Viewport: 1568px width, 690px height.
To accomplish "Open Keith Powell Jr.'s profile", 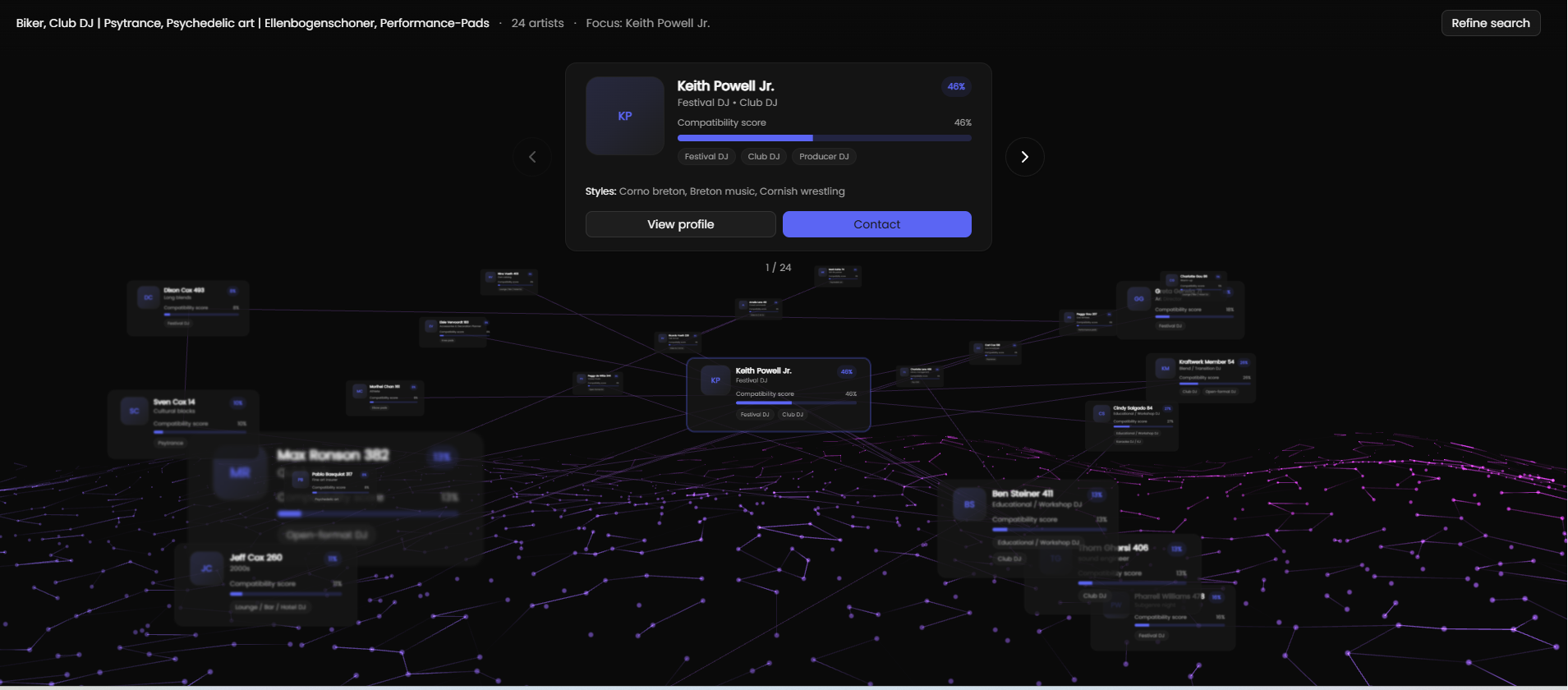I will (680, 224).
